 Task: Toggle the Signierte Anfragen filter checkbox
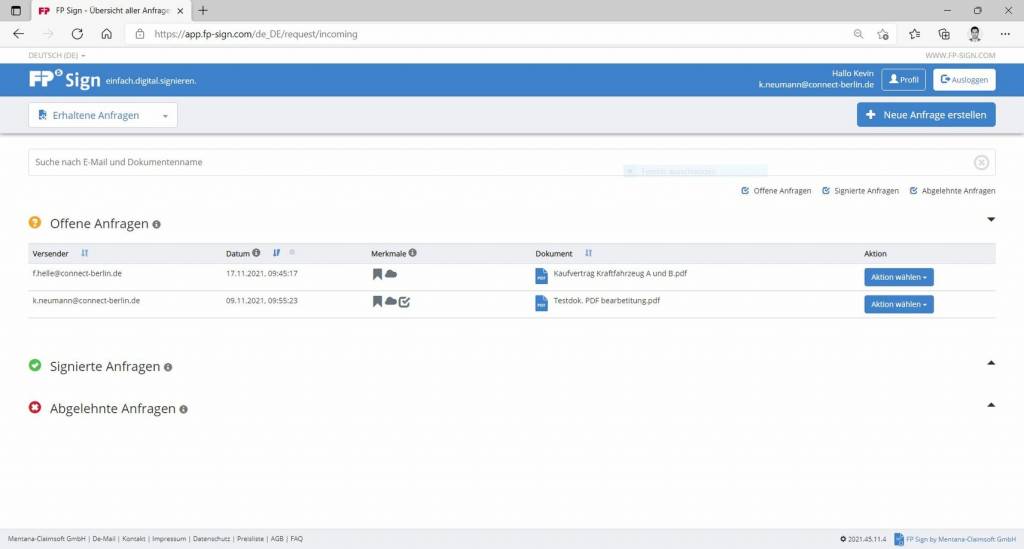(826, 190)
